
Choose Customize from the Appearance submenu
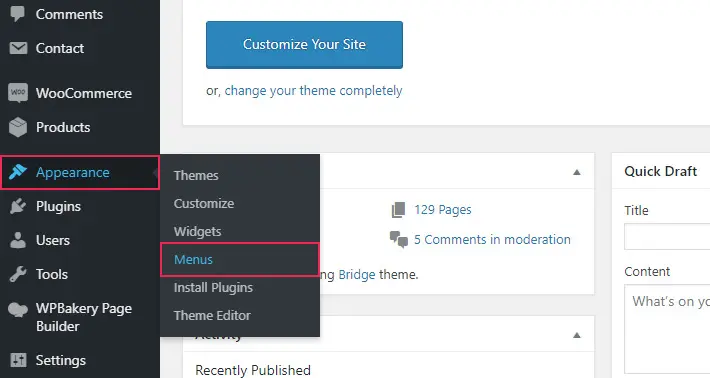click(204, 204)
